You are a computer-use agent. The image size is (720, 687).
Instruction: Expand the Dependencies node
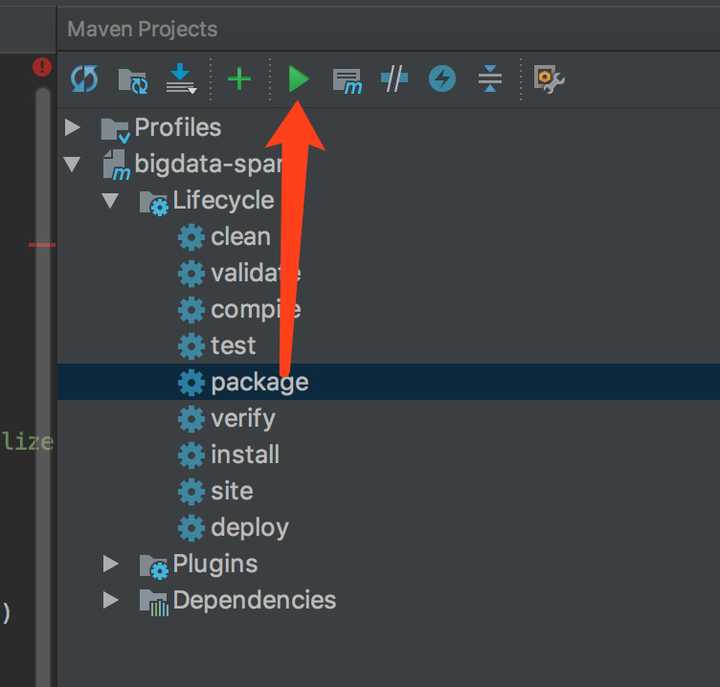(110, 600)
